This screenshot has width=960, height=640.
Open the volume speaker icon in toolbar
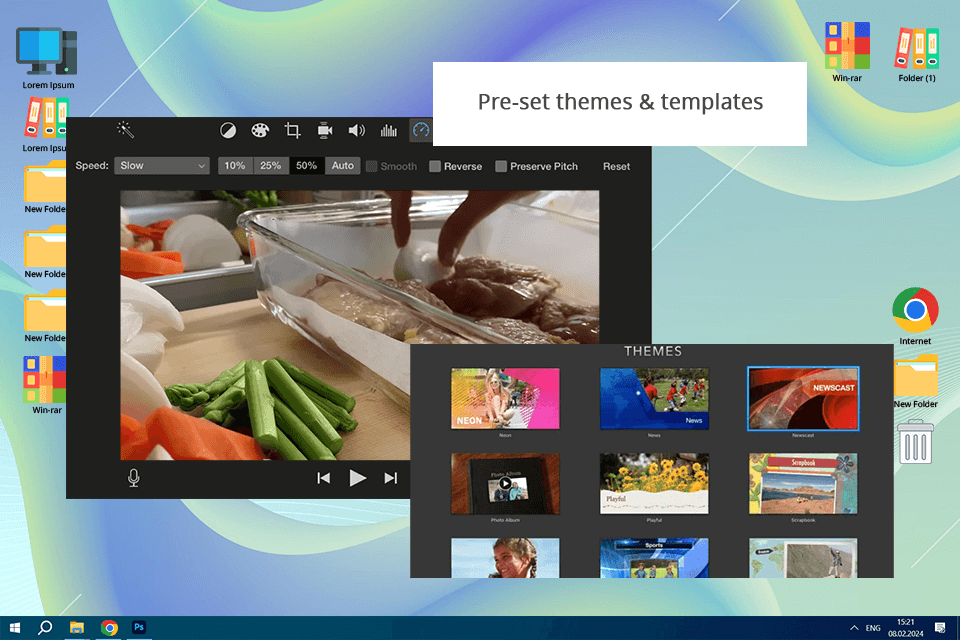pyautogui.click(x=356, y=130)
